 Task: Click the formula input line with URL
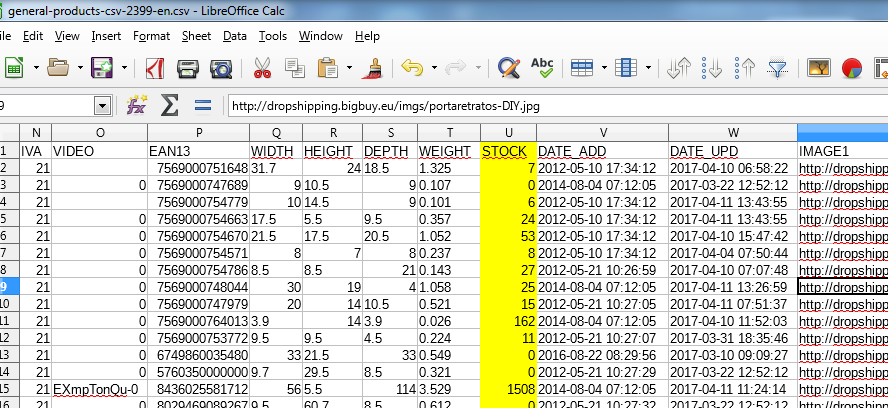[550, 106]
